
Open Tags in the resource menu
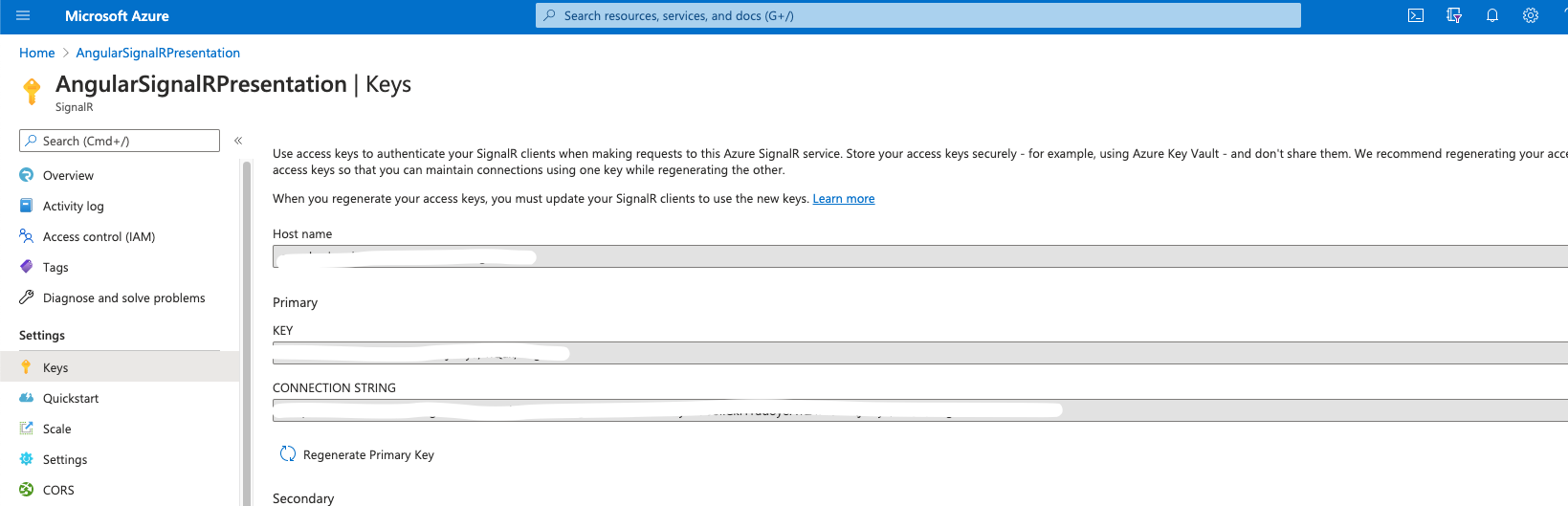coord(55,268)
